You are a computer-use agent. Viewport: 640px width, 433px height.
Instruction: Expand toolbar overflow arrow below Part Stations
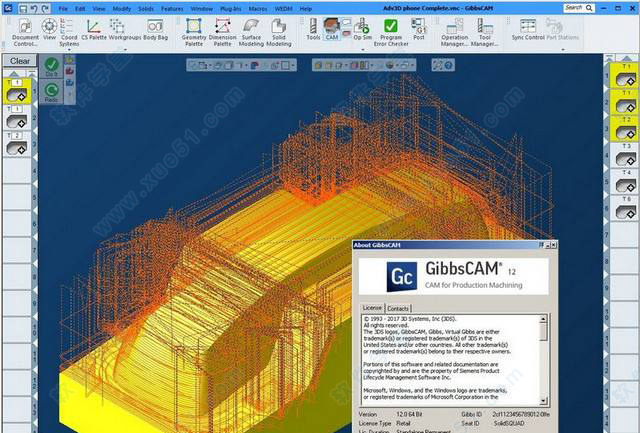563,50
